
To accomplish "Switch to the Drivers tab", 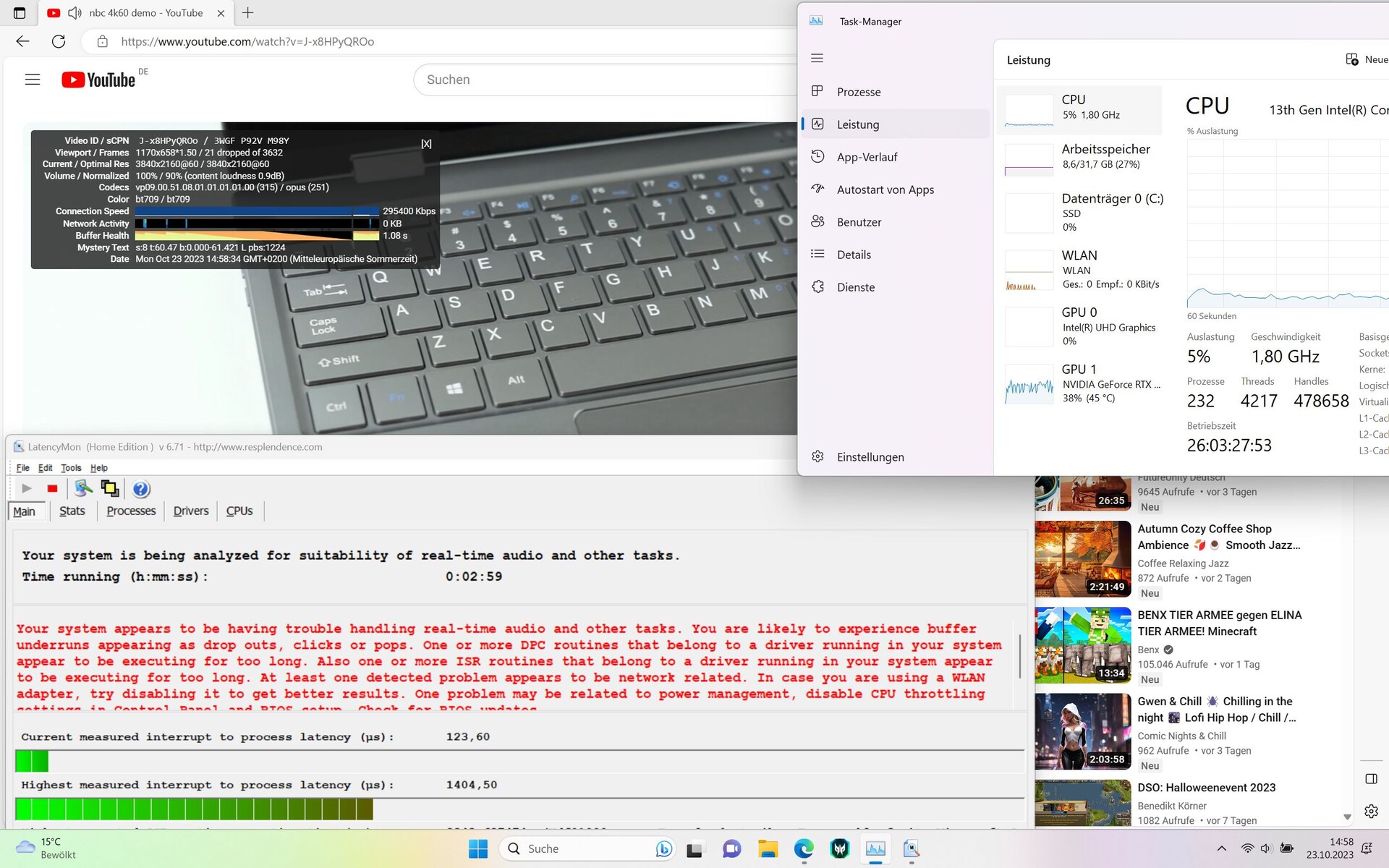I will pos(191,511).
